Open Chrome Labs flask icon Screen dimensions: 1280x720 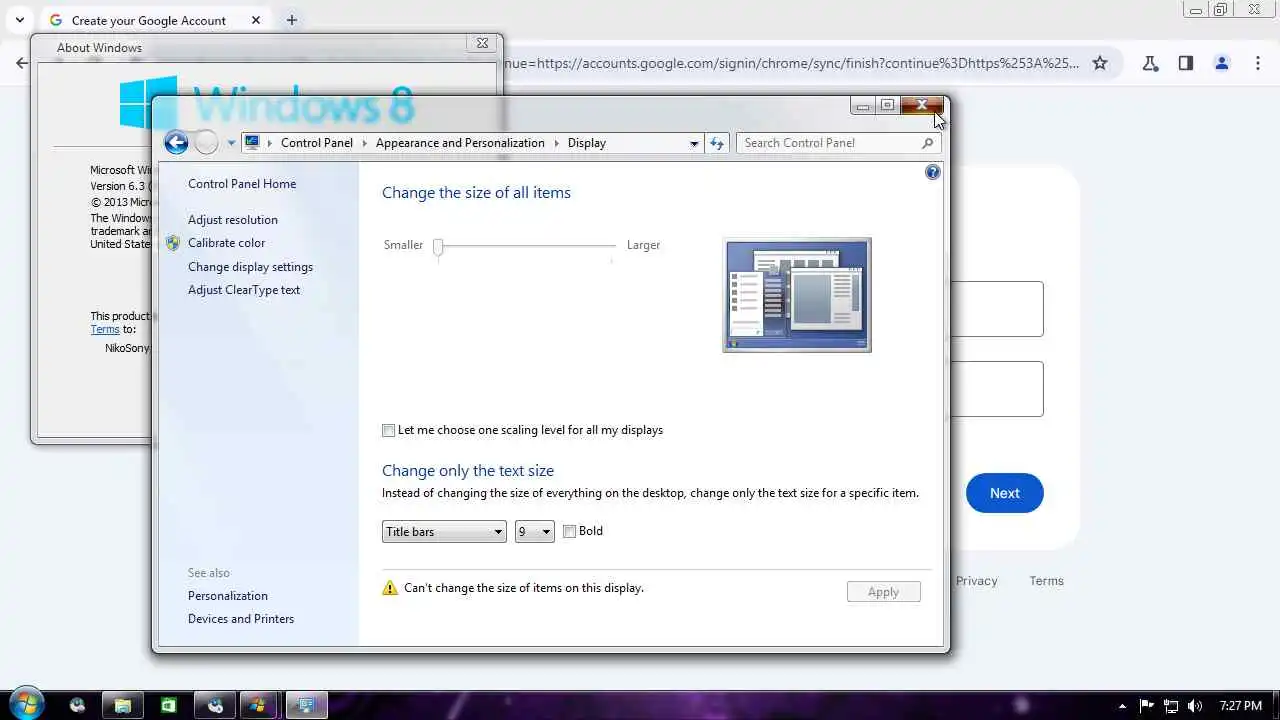coord(1150,63)
